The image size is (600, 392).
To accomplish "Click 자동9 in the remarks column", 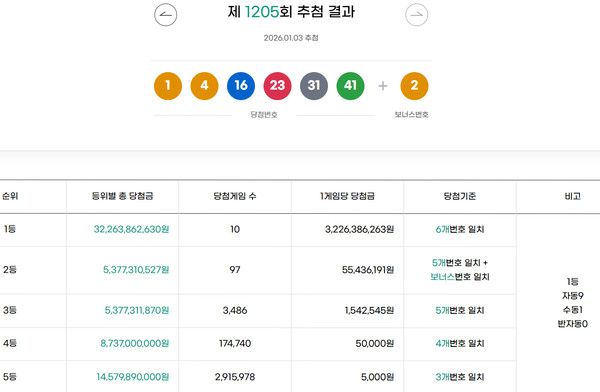I will (572, 296).
